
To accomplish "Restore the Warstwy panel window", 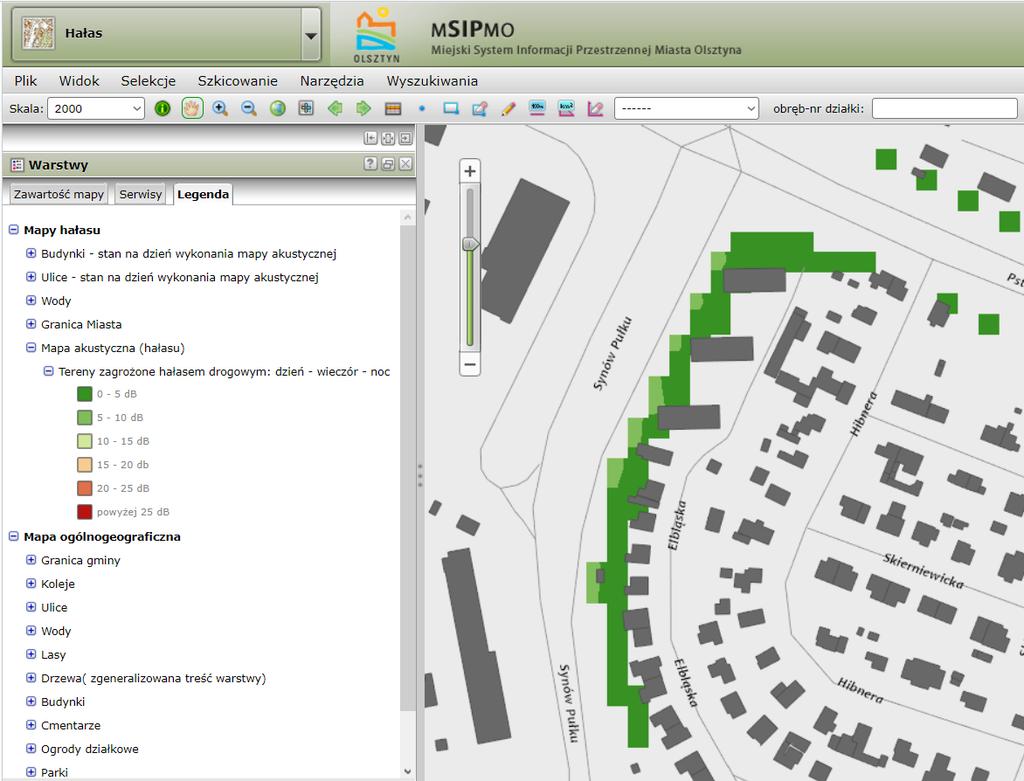I will pyautogui.click(x=388, y=164).
